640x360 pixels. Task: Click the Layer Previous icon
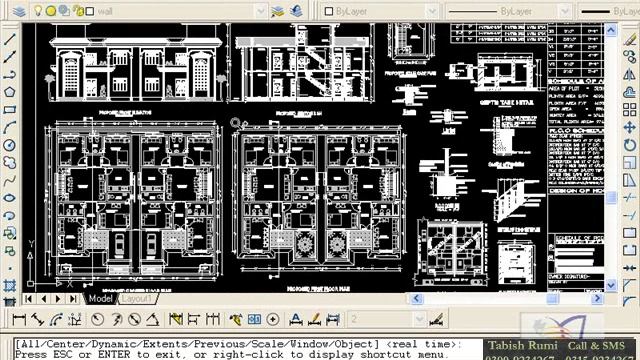297,11
